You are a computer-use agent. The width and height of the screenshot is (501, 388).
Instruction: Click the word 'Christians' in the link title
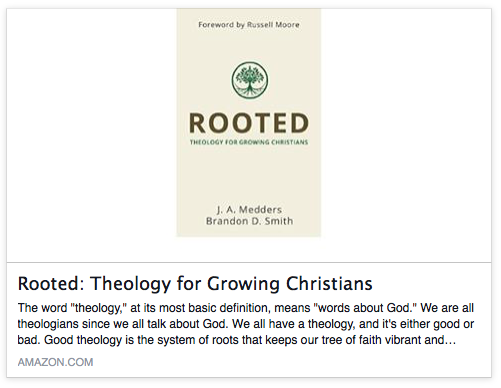point(329,284)
